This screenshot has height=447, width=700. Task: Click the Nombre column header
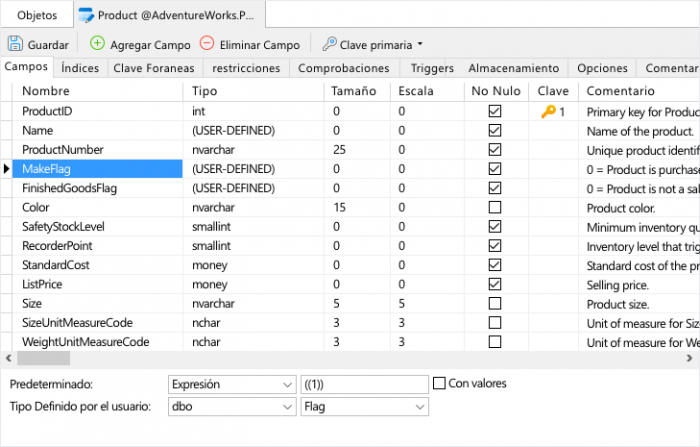pyautogui.click(x=97, y=91)
